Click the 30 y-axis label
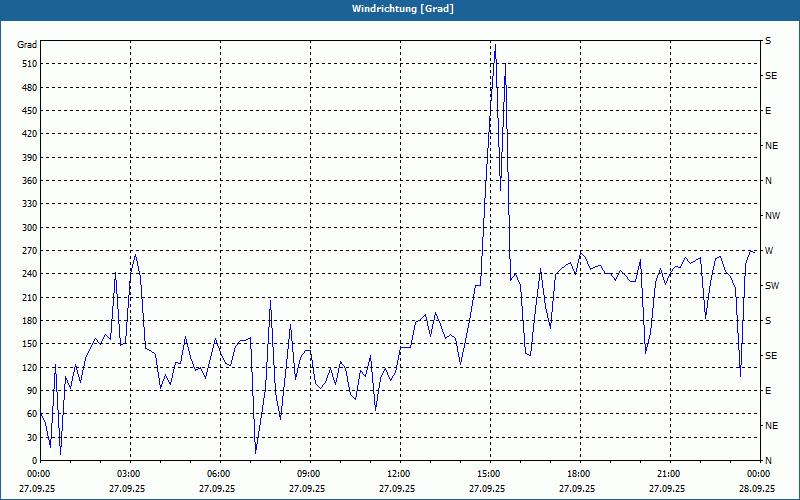 coord(31,438)
